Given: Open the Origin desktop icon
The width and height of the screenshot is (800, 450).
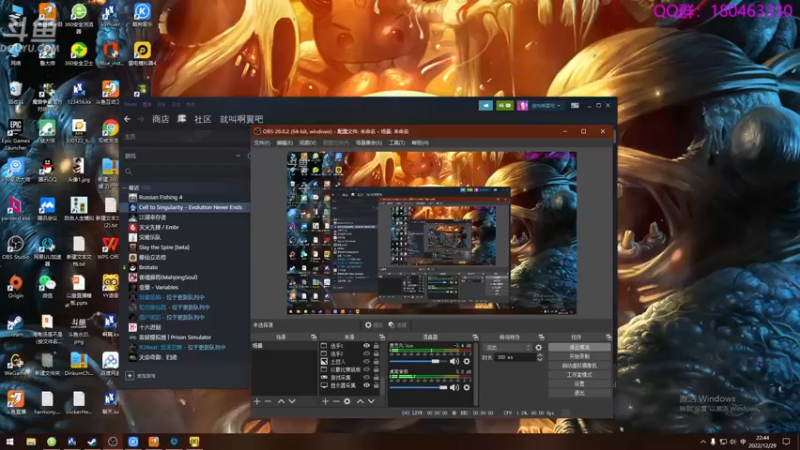Looking at the screenshot, I should pyautogui.click(x=15, y=286).
